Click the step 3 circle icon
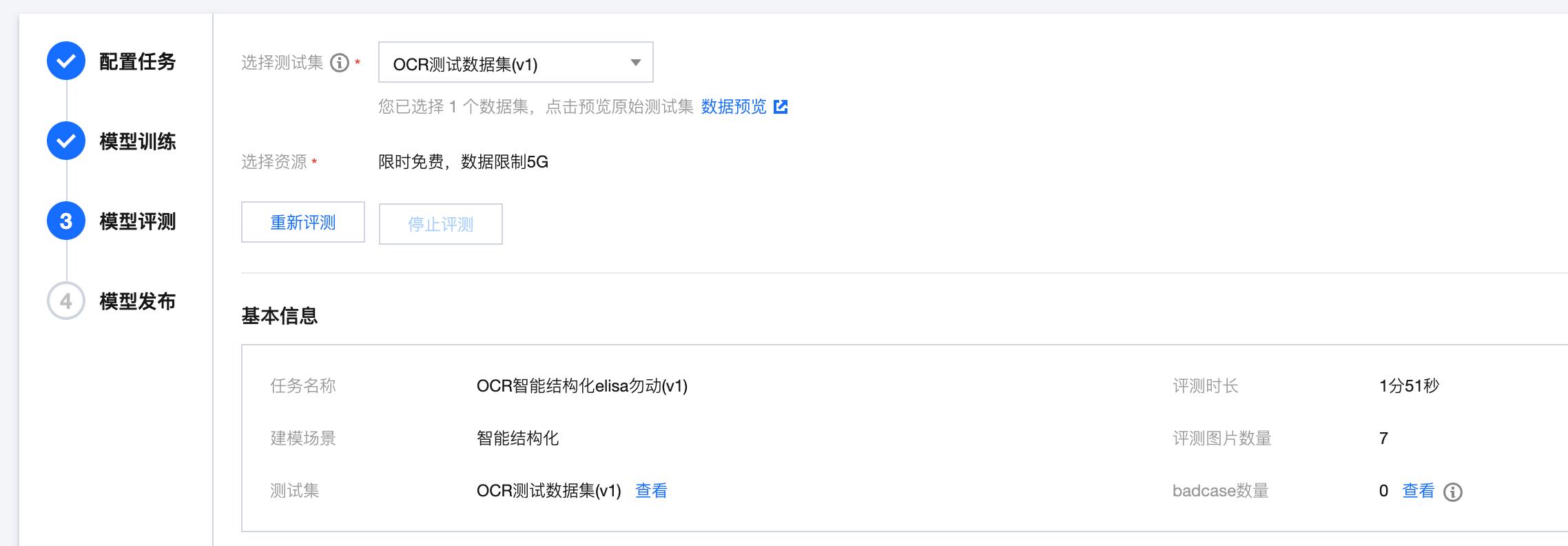The image size is (1568, 546). [x=66, y=221]
